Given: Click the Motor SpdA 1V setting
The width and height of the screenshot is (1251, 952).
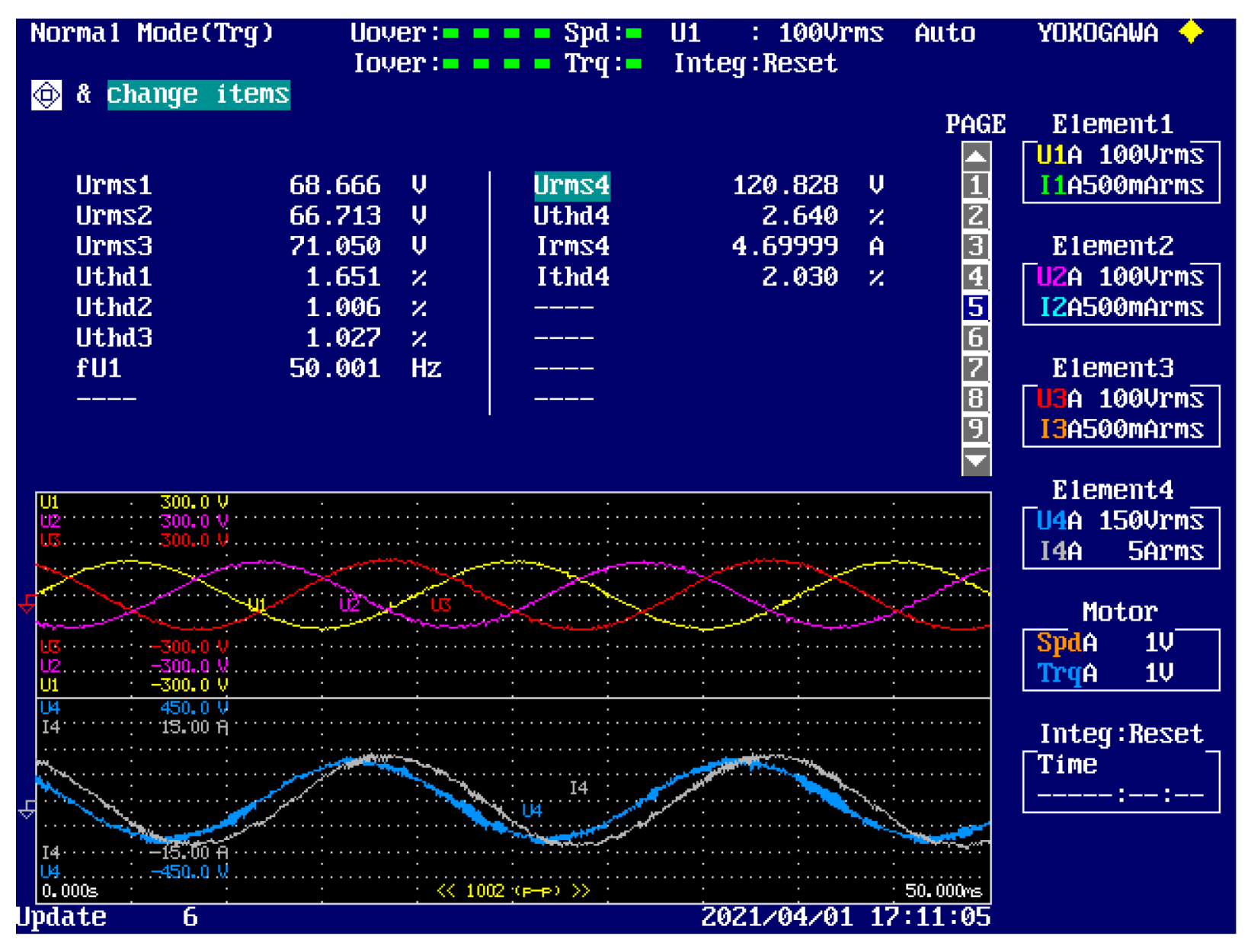Looking at the screenshot, I should point(1105,644).
